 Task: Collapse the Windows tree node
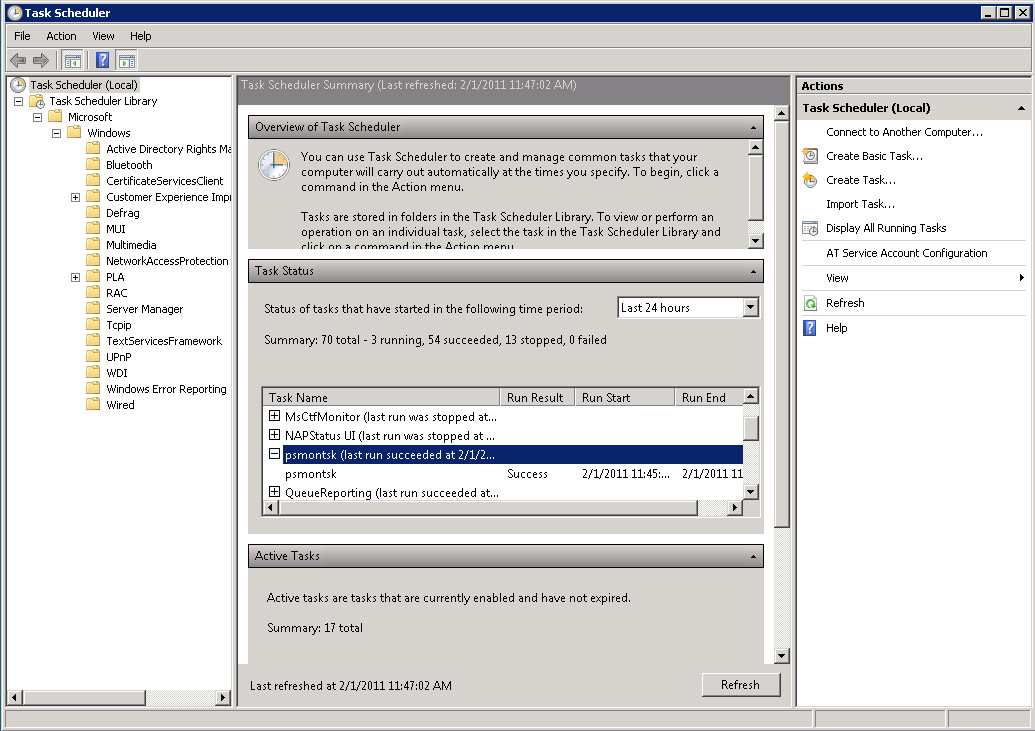point(57,133)
